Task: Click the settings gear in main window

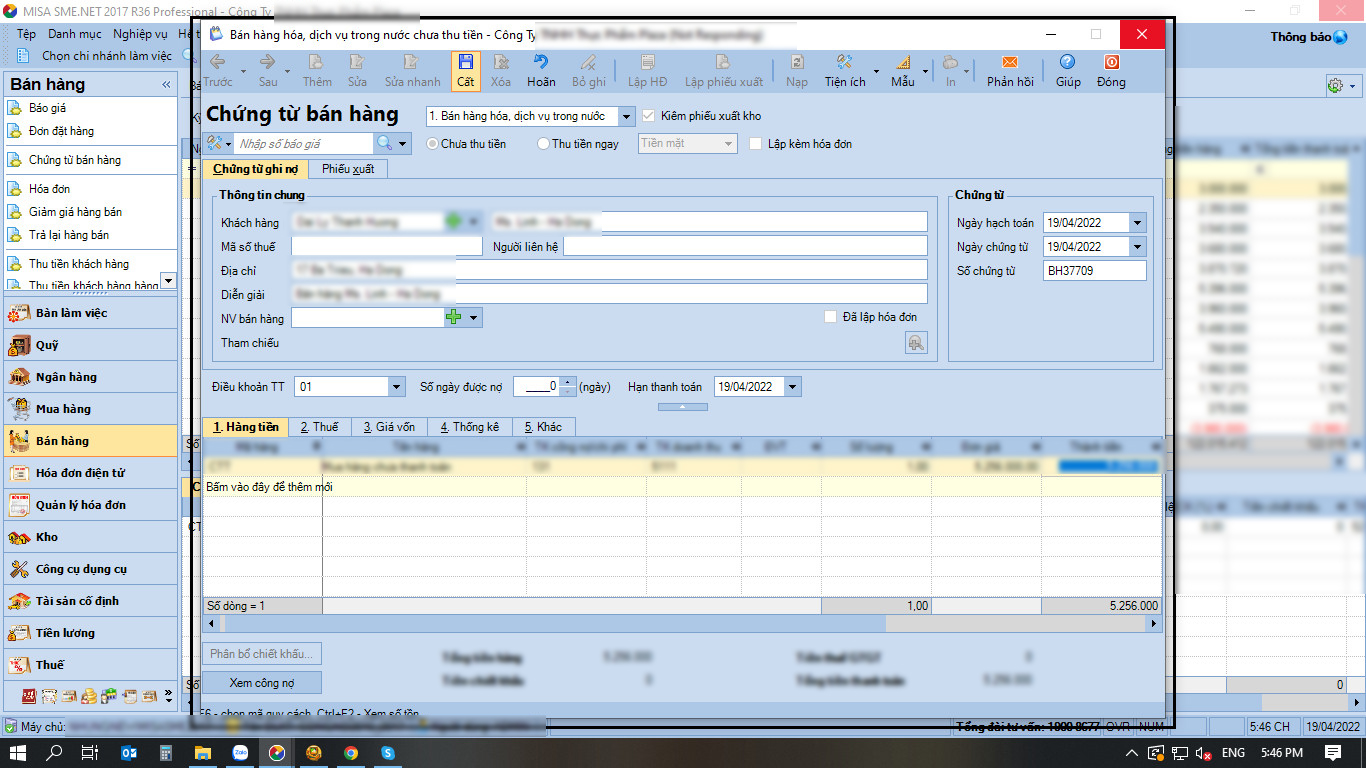Action: pos(1334,86)
